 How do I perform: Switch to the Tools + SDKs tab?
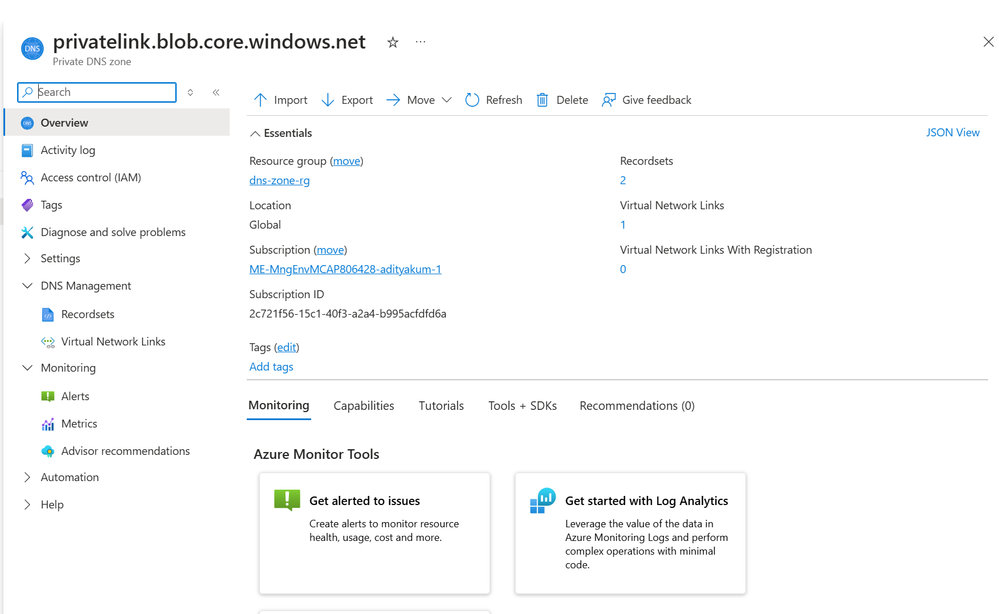[522, 406]
